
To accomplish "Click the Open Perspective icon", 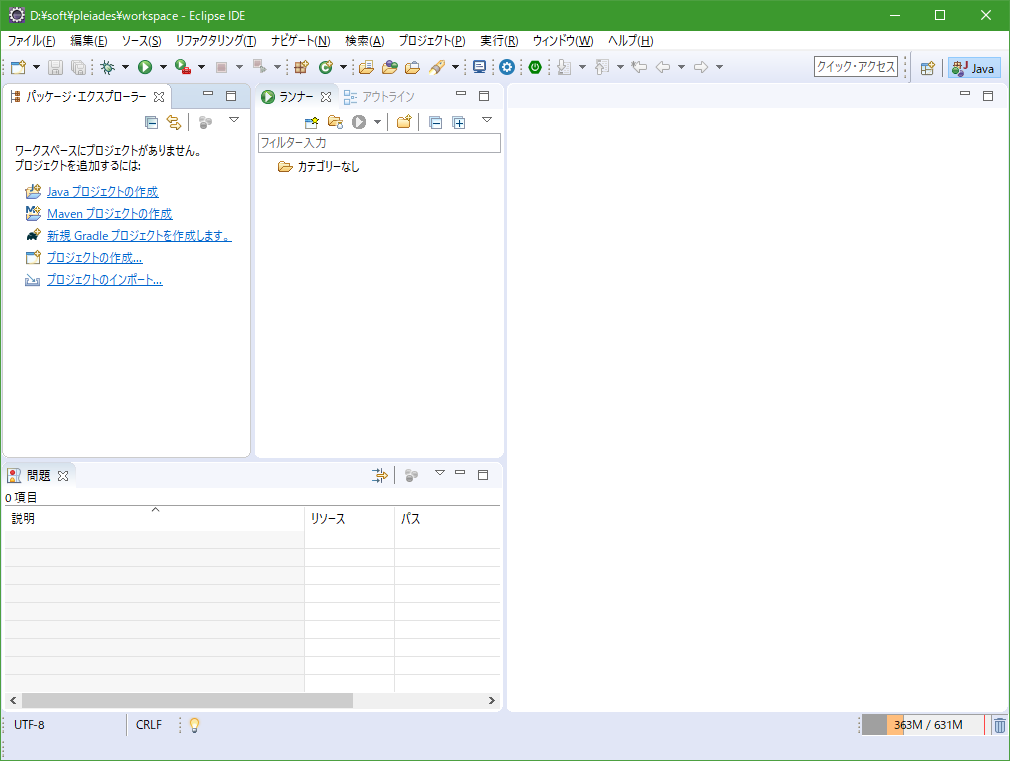I will [927, 68].
